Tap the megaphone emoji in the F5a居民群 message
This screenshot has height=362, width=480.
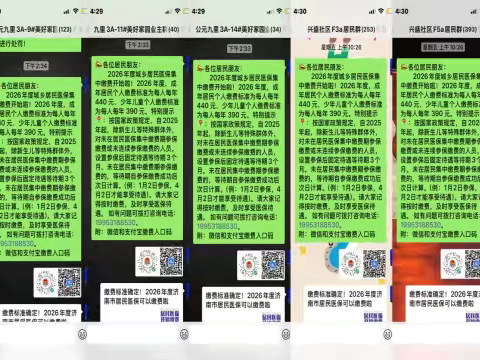404,67
